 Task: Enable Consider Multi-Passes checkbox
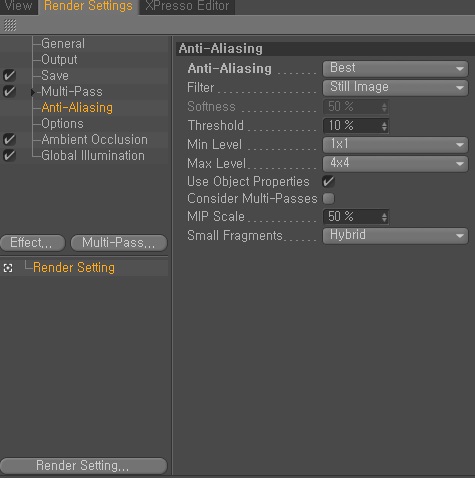click(328, 199)
